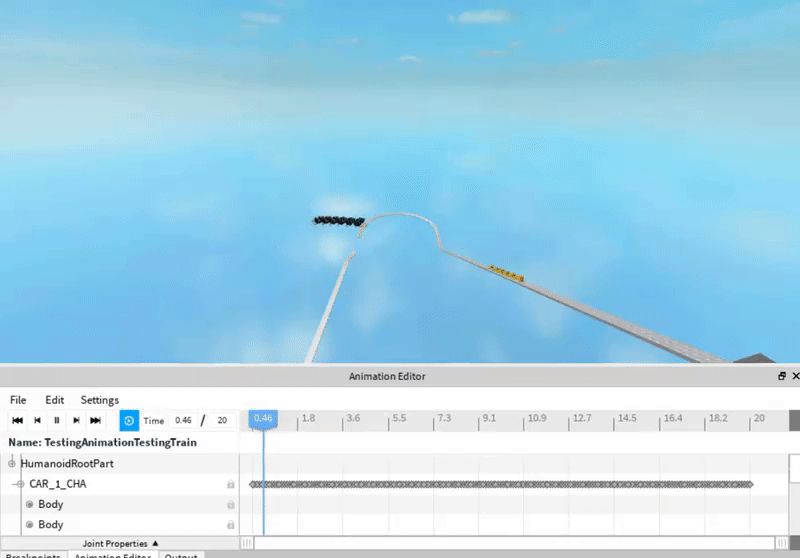Toggle the lock icon on the CAR_1_CHA row
This screenshot has width=800, height=558.
click(231, 484)
